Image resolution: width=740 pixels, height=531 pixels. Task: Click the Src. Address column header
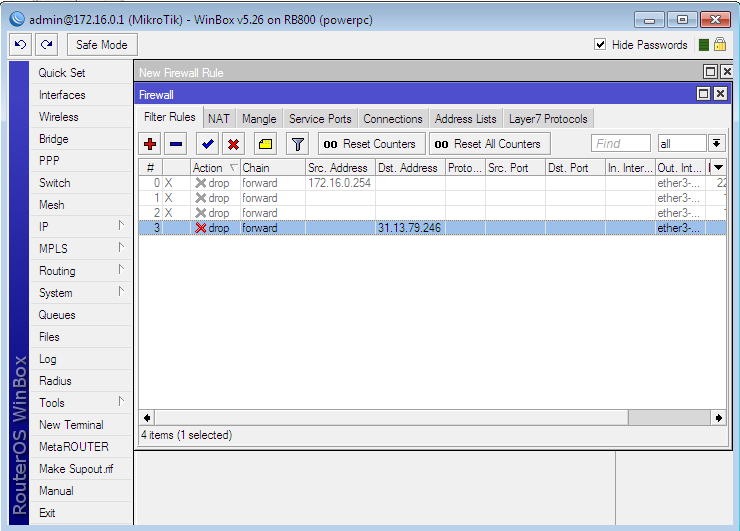click(340, 168)
